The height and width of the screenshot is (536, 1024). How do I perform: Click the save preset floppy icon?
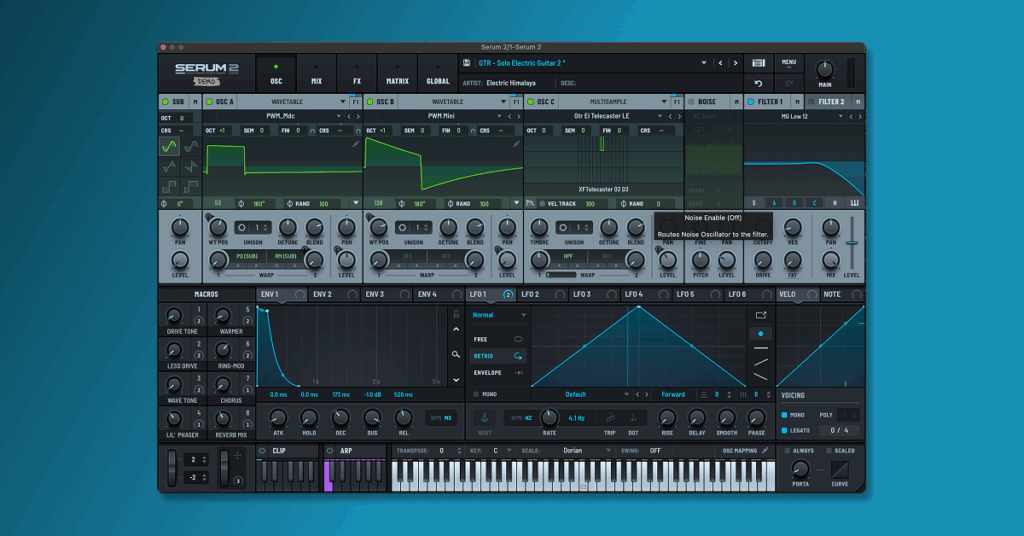click(x=466, y=63)
